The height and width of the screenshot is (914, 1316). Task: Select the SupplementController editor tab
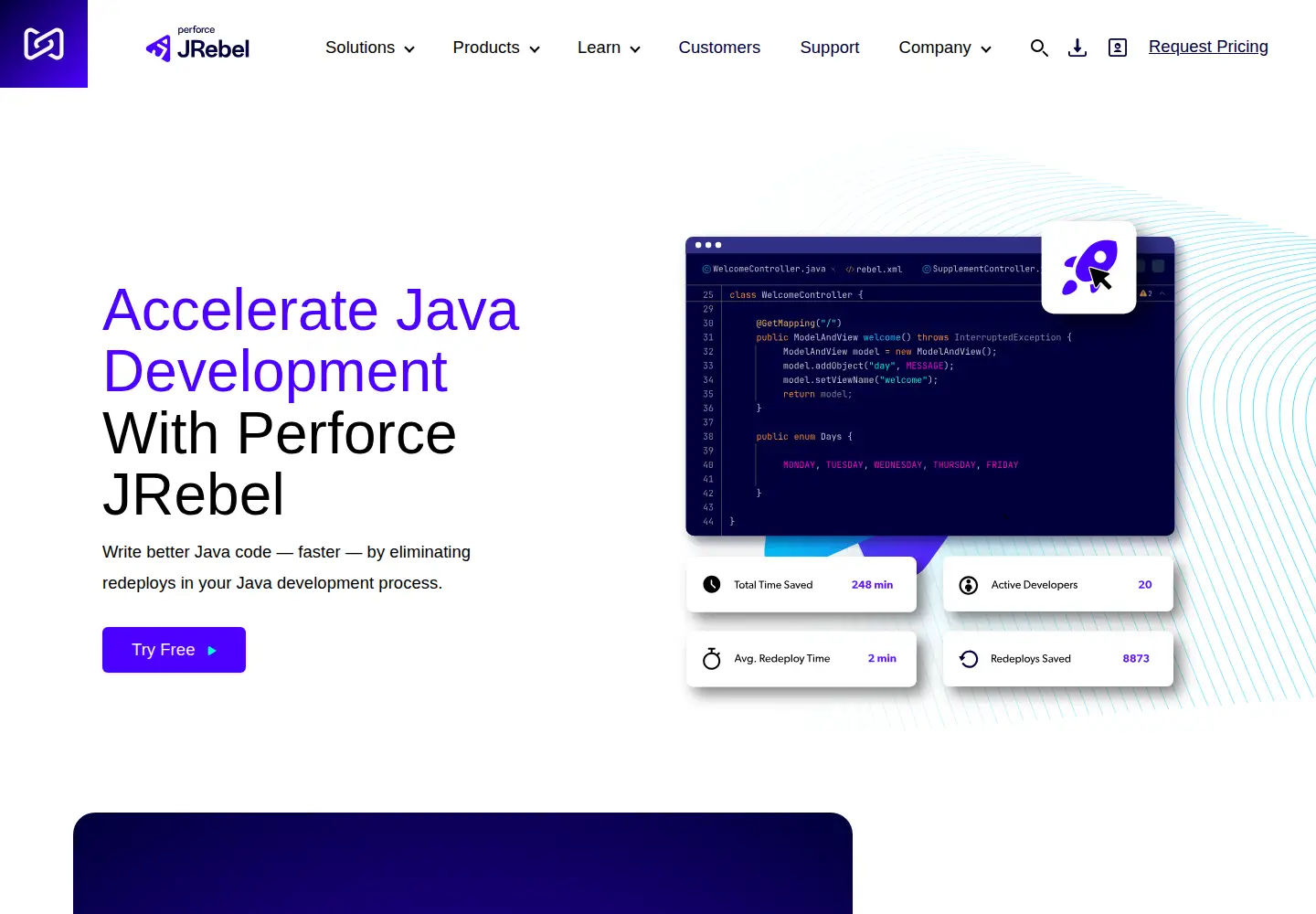pos(981,269)
